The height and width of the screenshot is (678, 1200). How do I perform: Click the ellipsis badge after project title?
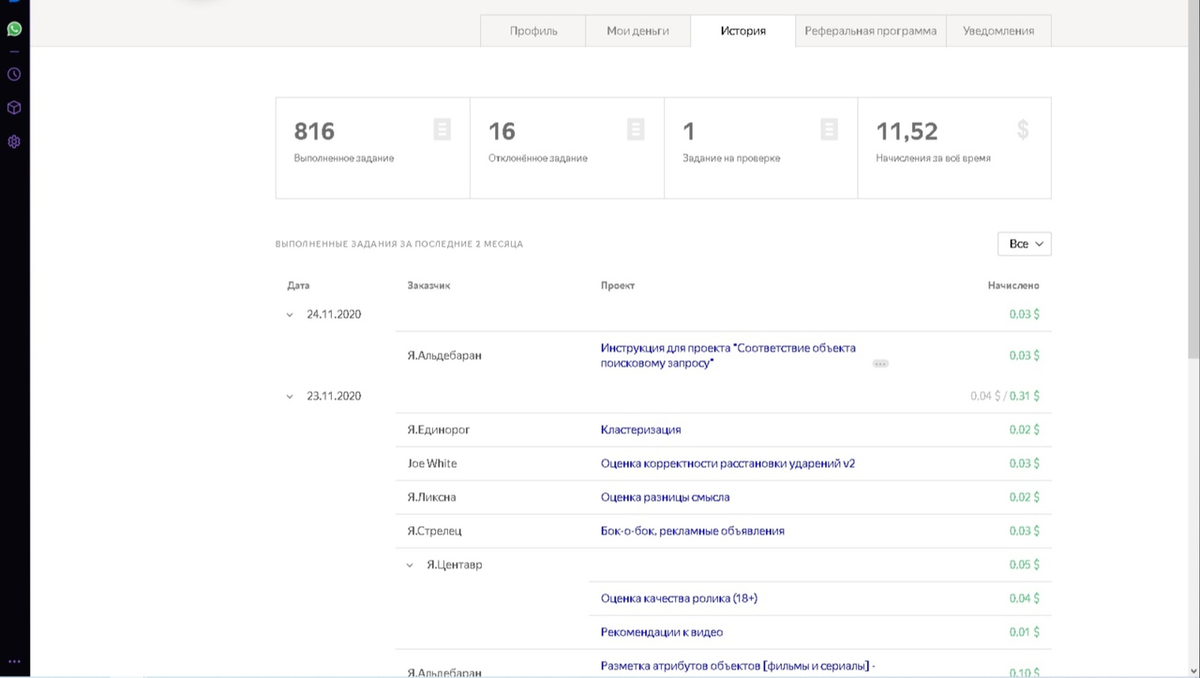click(880, 364)
